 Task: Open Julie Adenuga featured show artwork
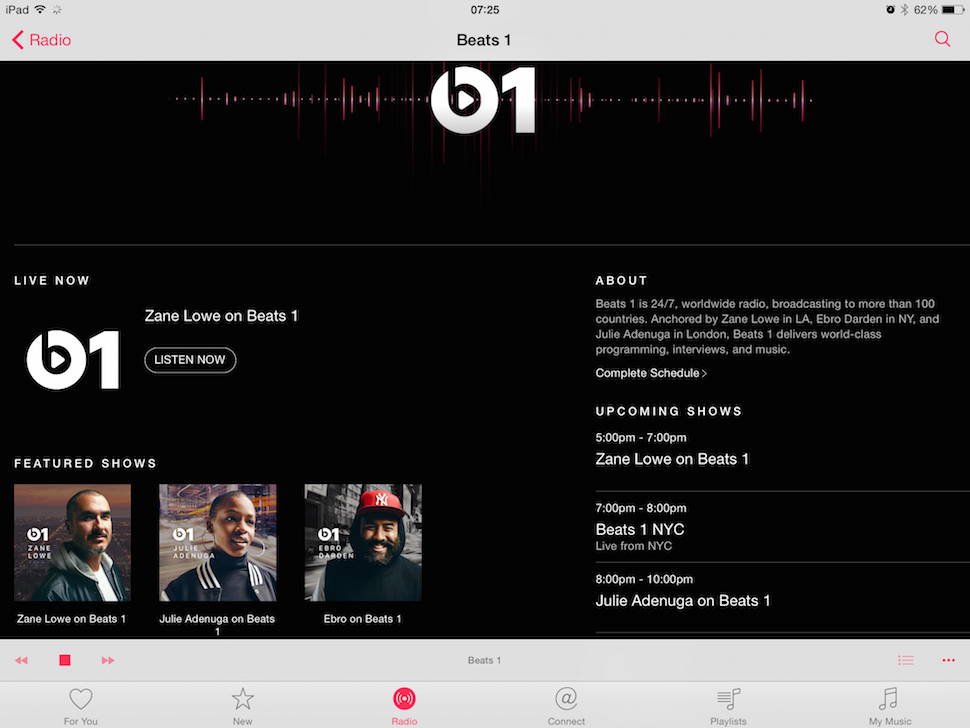[218, 542]
